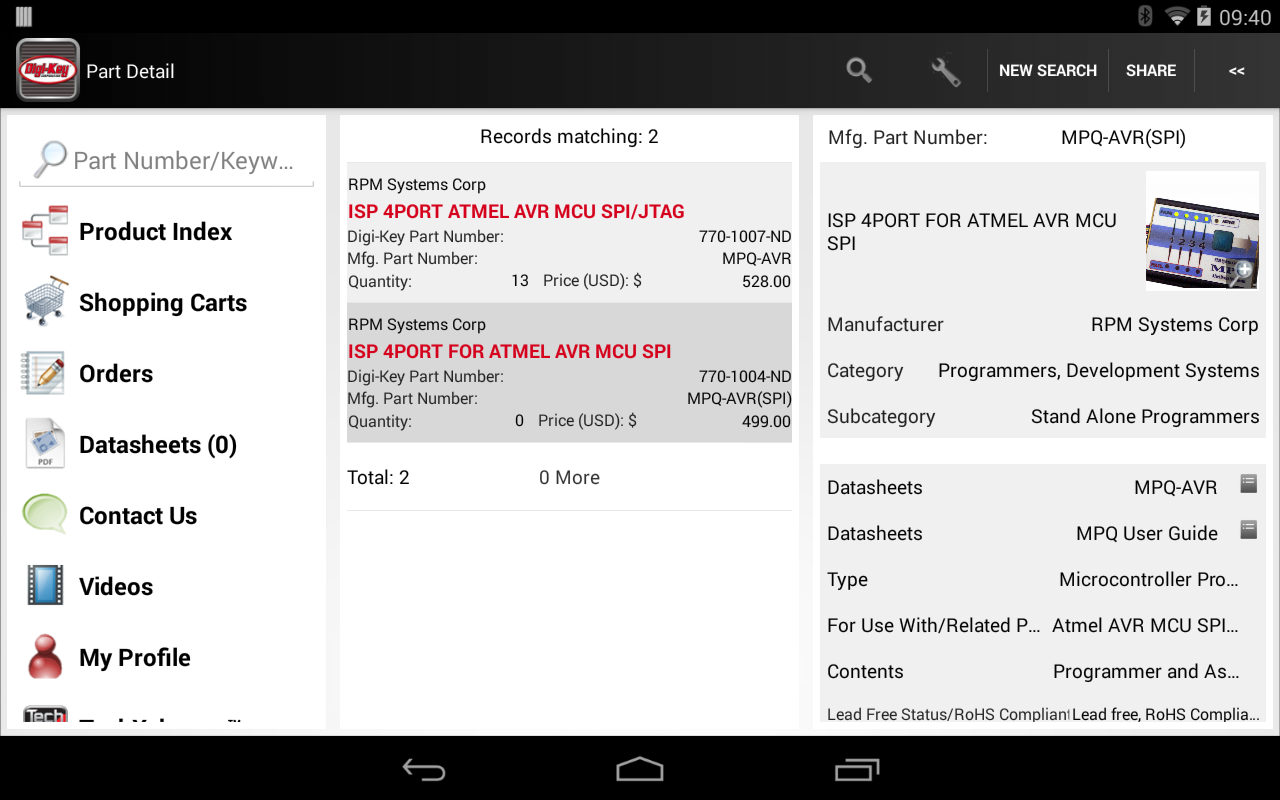Tap SHARE in the action bar
1280x800 pixels.
(x=1150, y=70)
